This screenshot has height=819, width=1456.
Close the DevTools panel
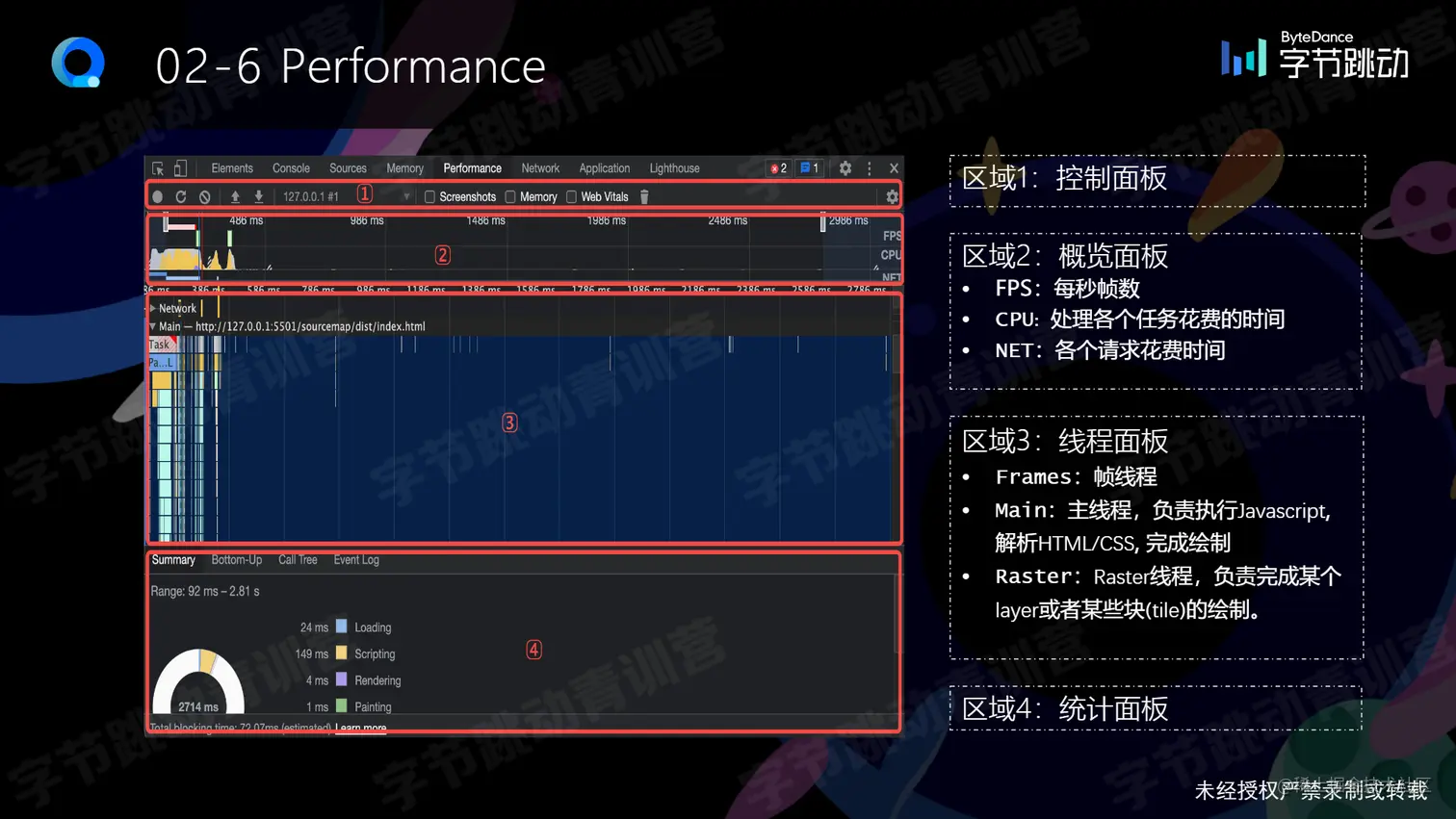tap(895, 168)
